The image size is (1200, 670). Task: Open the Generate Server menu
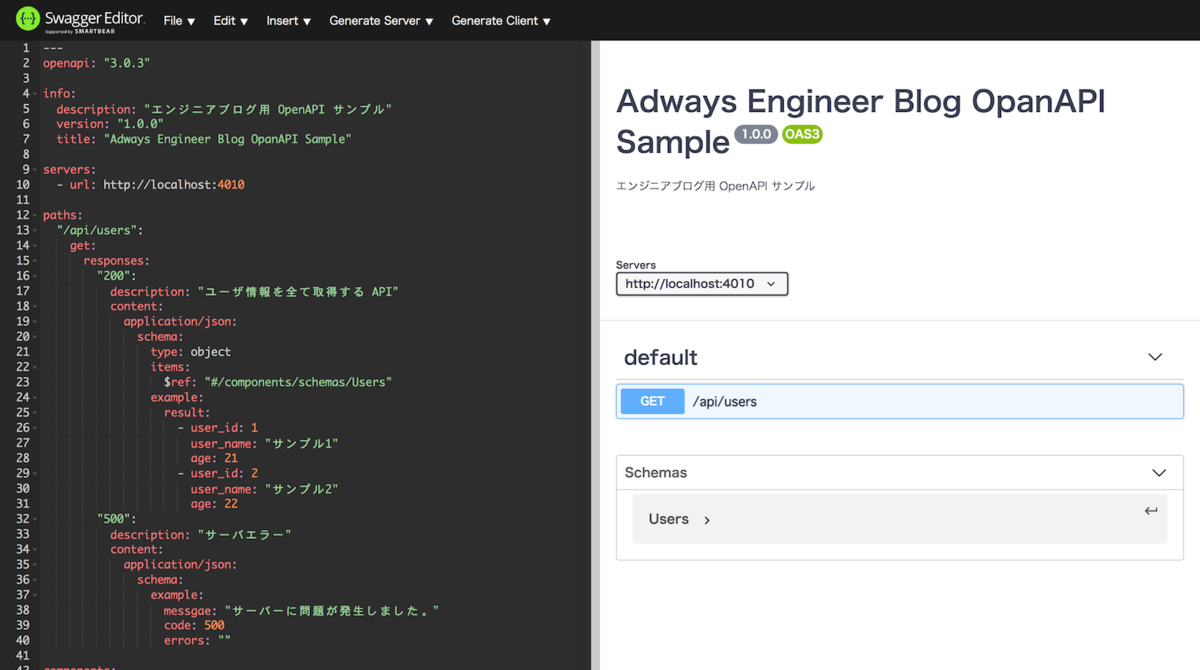tap(381, 20)
